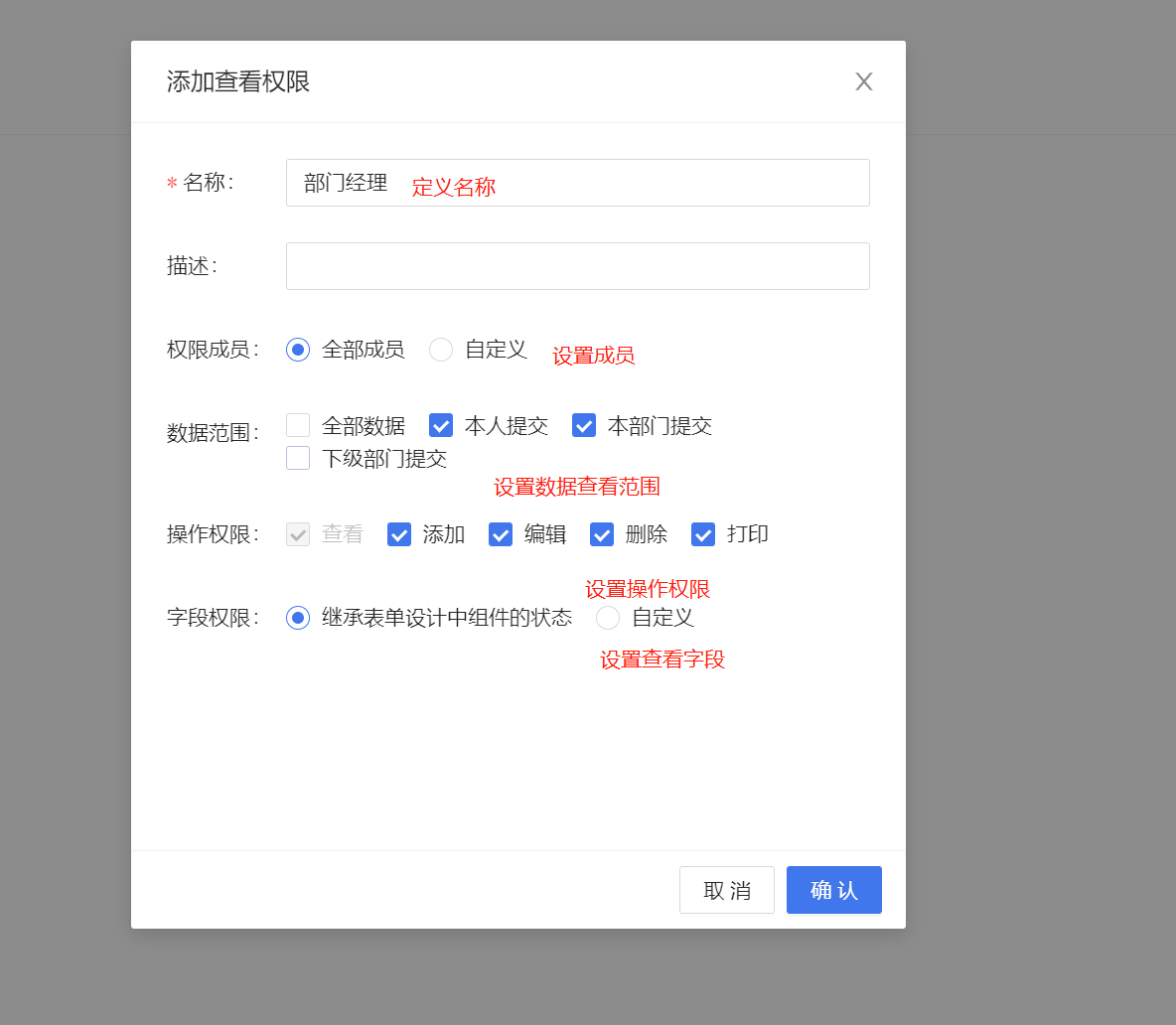
Task: Click the 操作权限 label
Action: [213, 534]
